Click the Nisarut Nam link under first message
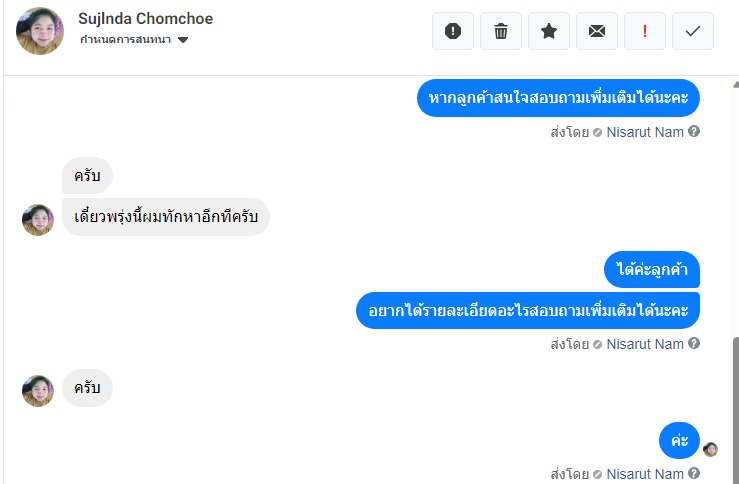 645,132
